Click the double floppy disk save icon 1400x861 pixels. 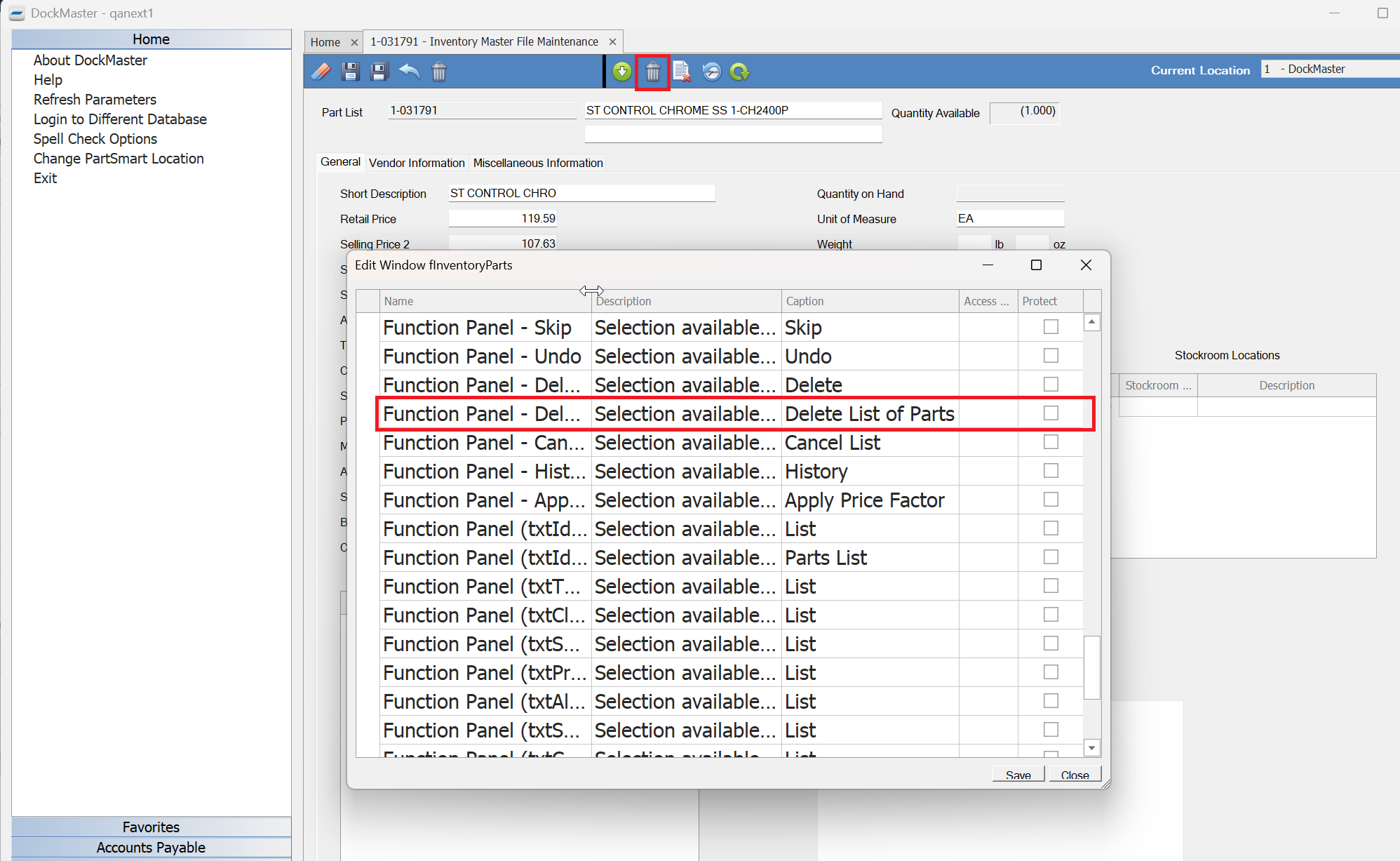tap(379, 72)
